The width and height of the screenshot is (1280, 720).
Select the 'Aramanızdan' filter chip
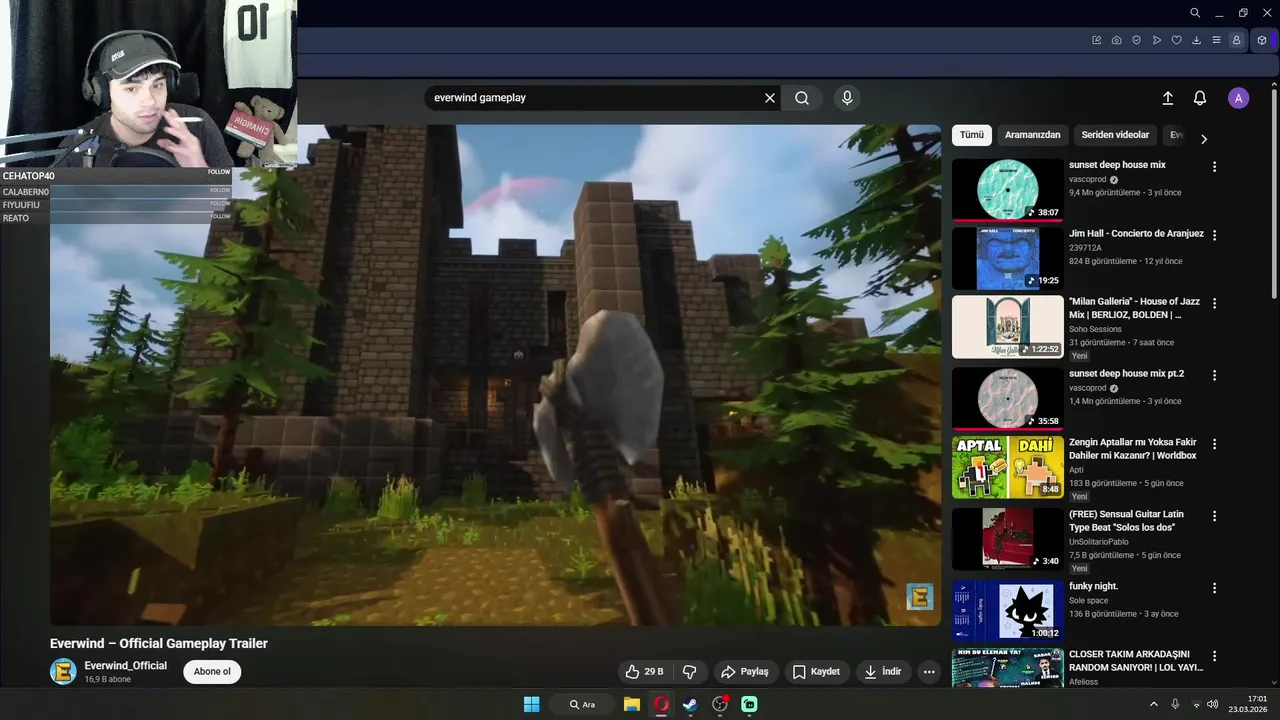click(1032, 135)
